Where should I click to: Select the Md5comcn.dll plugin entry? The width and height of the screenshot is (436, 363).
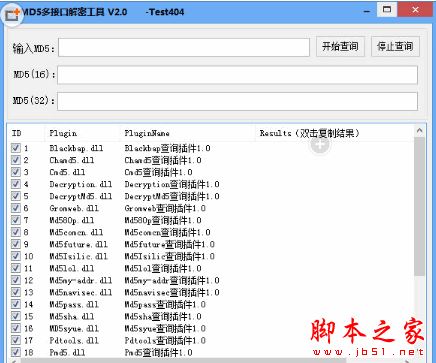pyautogui.click(x=76, y=232)
